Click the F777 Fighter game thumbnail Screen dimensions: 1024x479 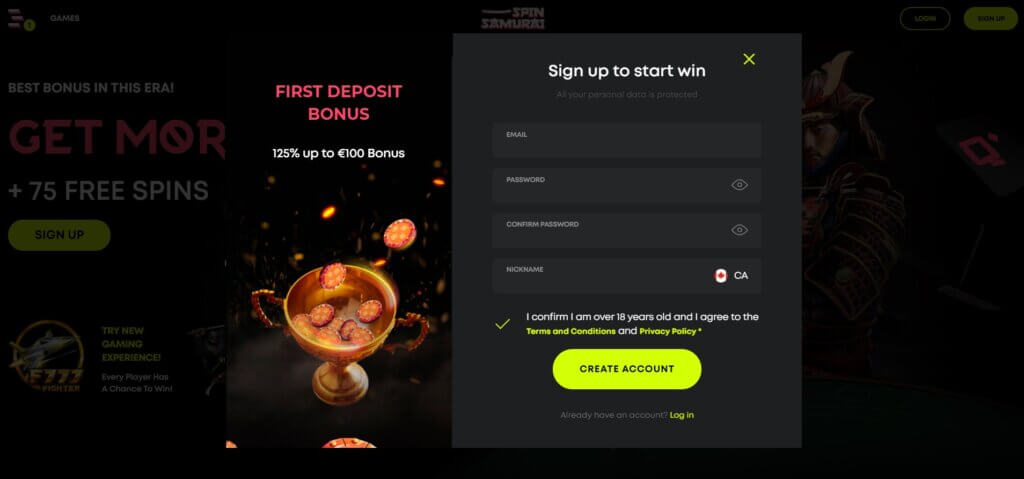(47, 356)
